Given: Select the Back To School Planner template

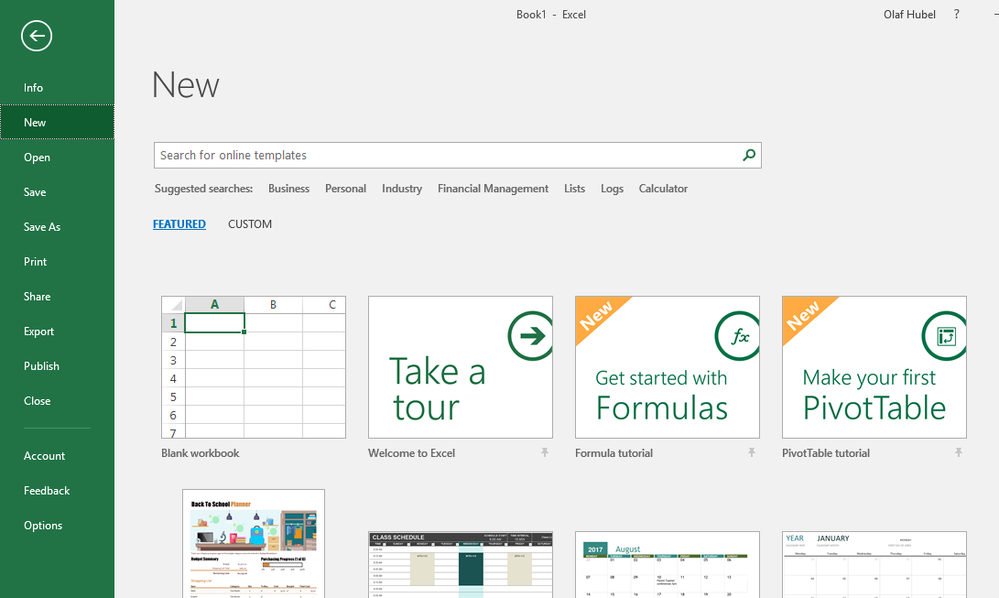Looking at the screenshot, I should click(254, 544).
